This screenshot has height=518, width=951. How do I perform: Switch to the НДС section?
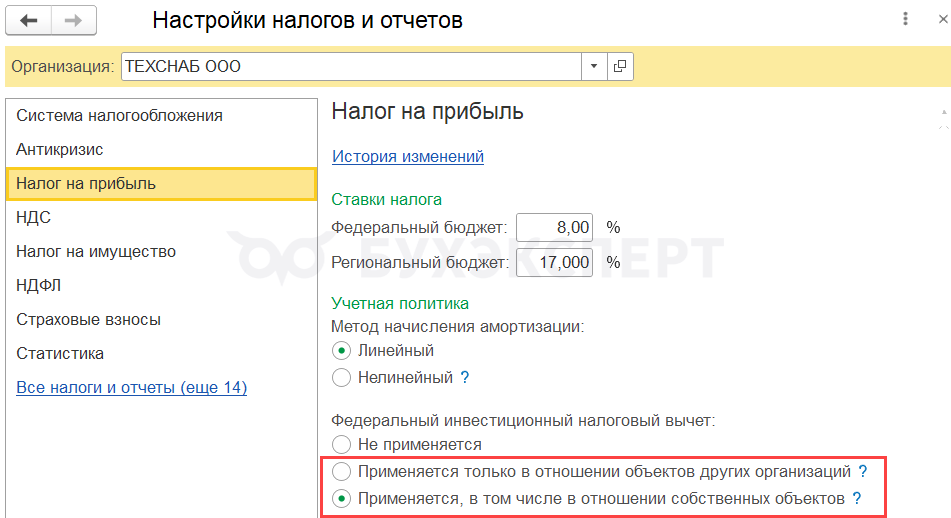(34, 217)
